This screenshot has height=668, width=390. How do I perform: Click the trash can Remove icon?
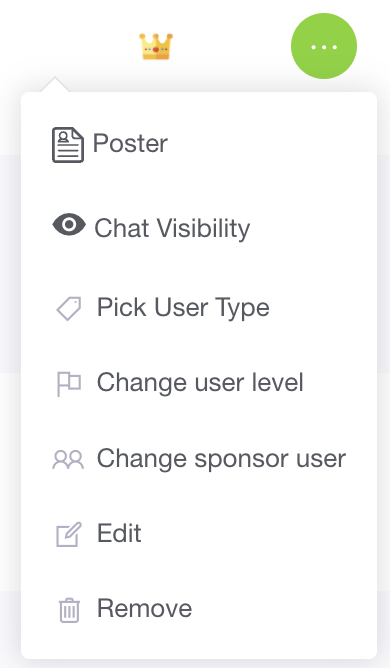click(69, 610)
